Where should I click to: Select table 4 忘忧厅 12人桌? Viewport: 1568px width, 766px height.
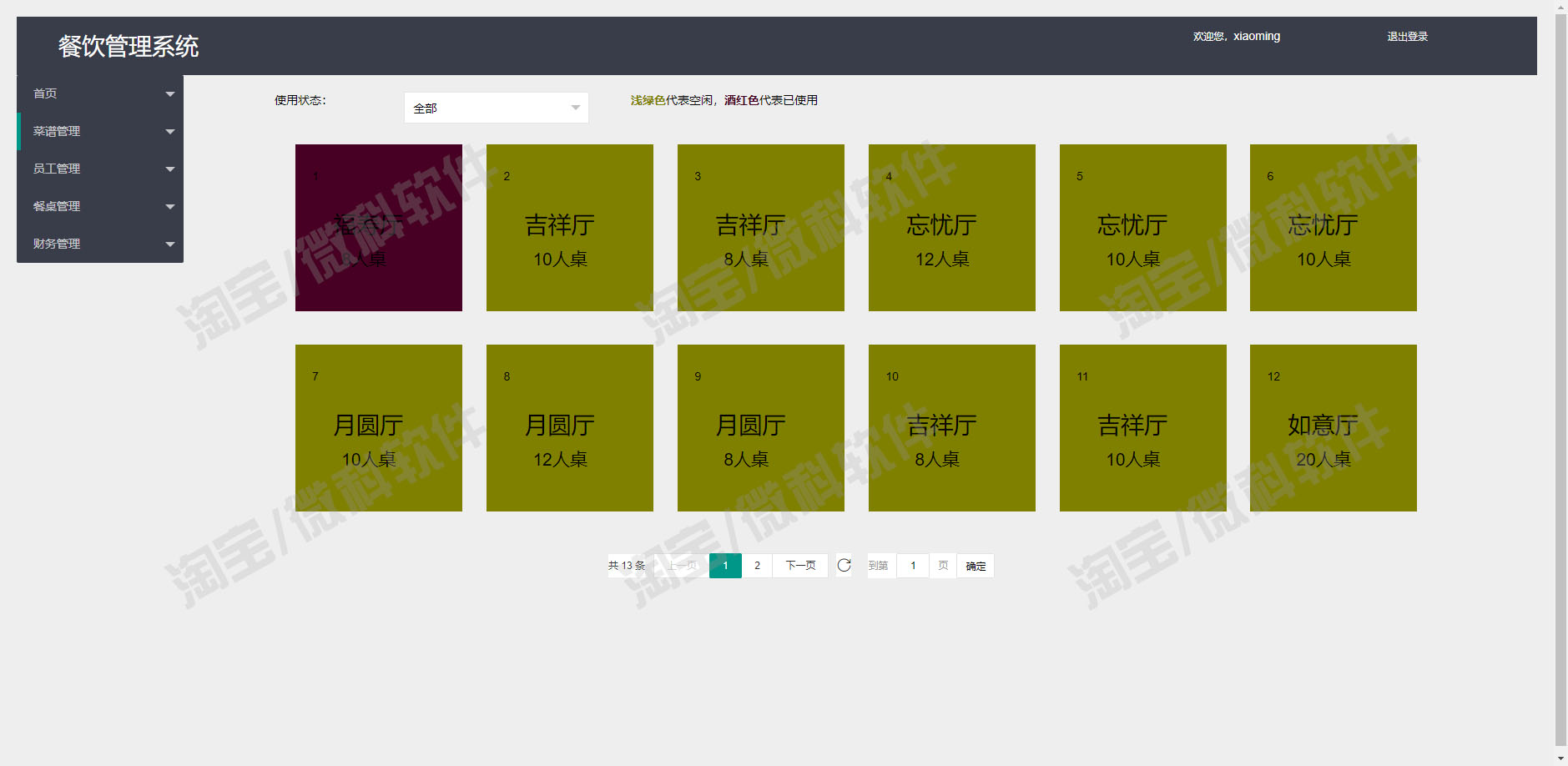pos(952,228)
